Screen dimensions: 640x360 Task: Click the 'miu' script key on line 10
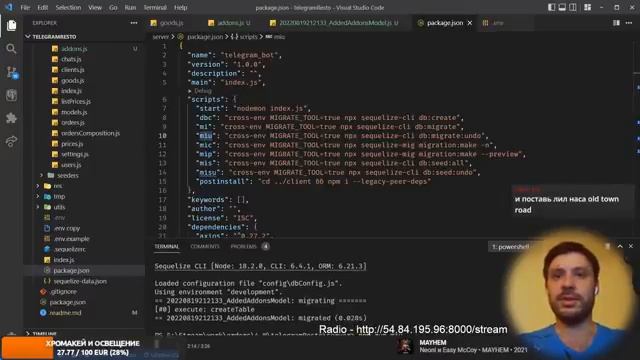click(206, 136)
